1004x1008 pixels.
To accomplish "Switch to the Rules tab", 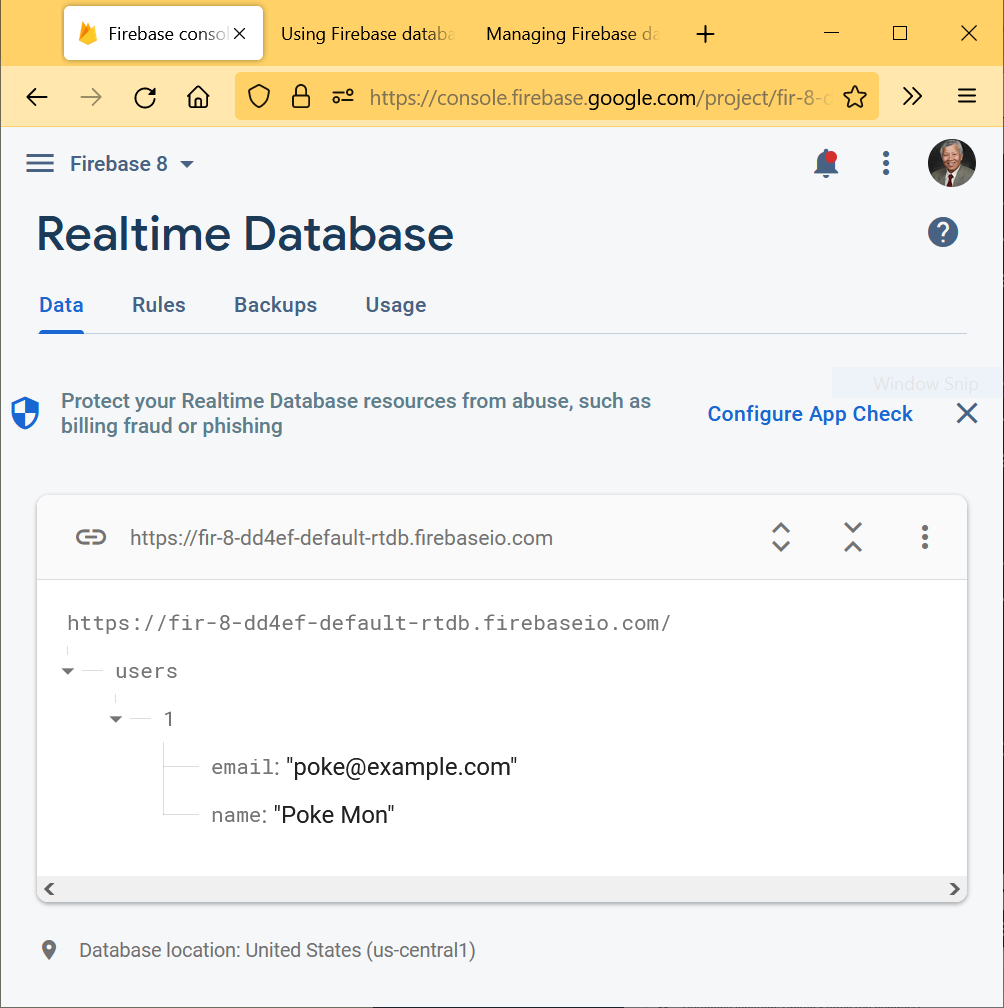I will tap(159, 305).
